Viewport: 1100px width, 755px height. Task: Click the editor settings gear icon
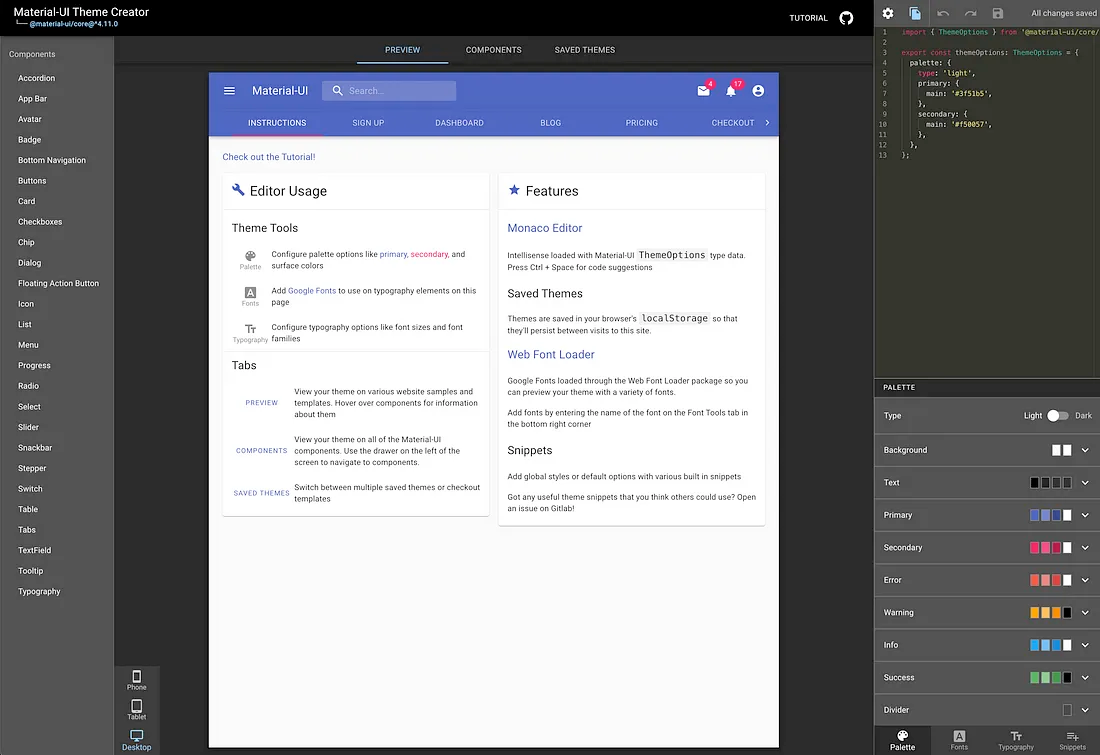(x=887, y=13)
